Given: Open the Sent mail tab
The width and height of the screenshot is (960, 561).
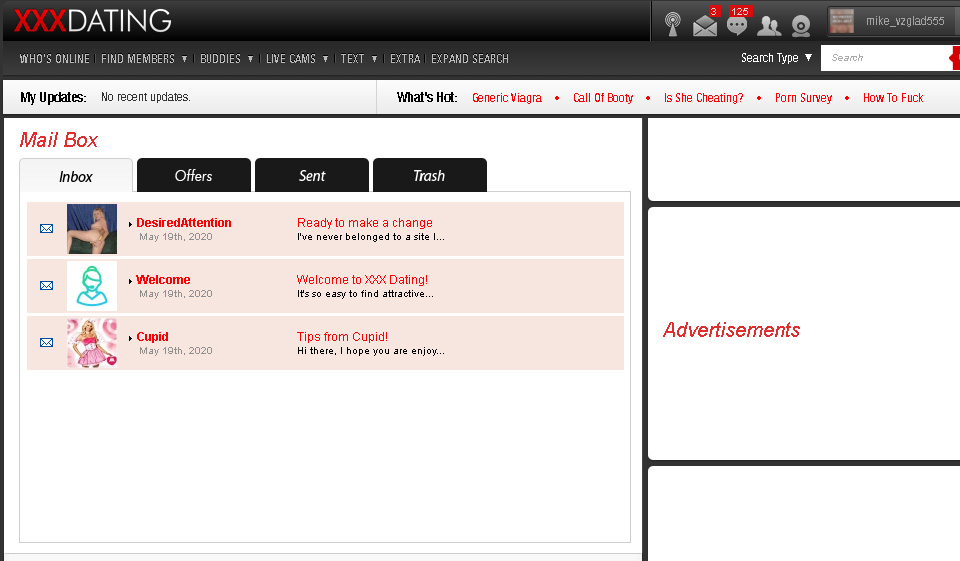Looking at the screenshot, I should tap(312, 176).
